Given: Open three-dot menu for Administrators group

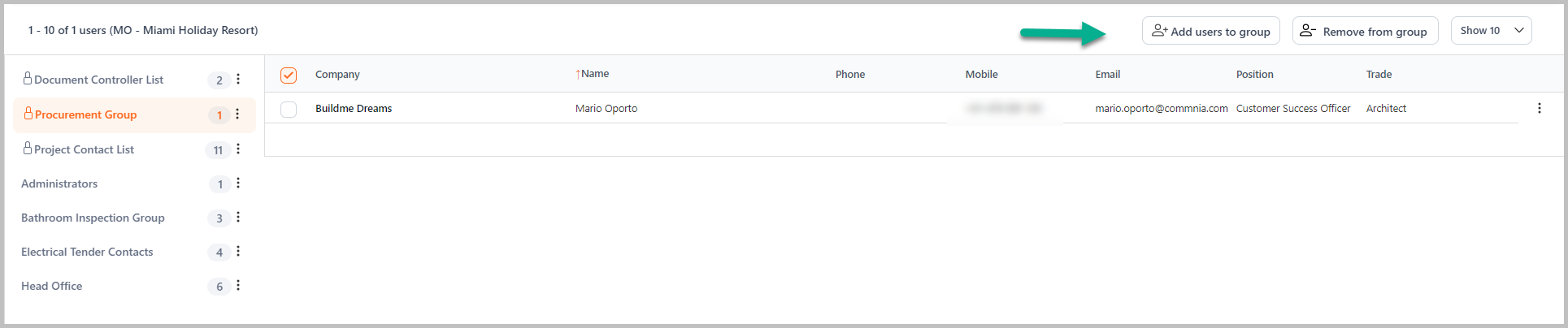Looking at the screenshot, I should pyautogui.click(x=238, y=183).
